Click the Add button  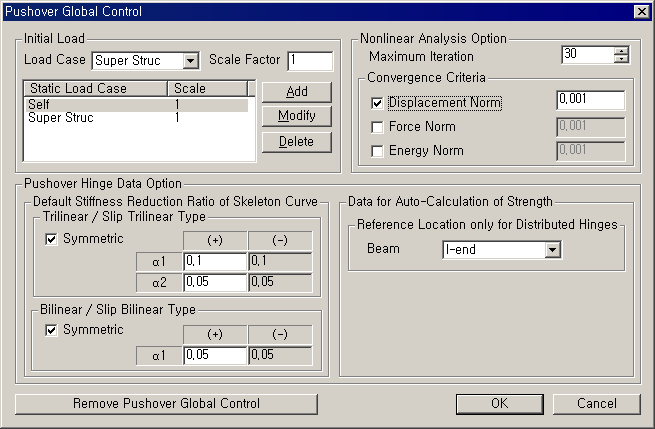(296, 92)
